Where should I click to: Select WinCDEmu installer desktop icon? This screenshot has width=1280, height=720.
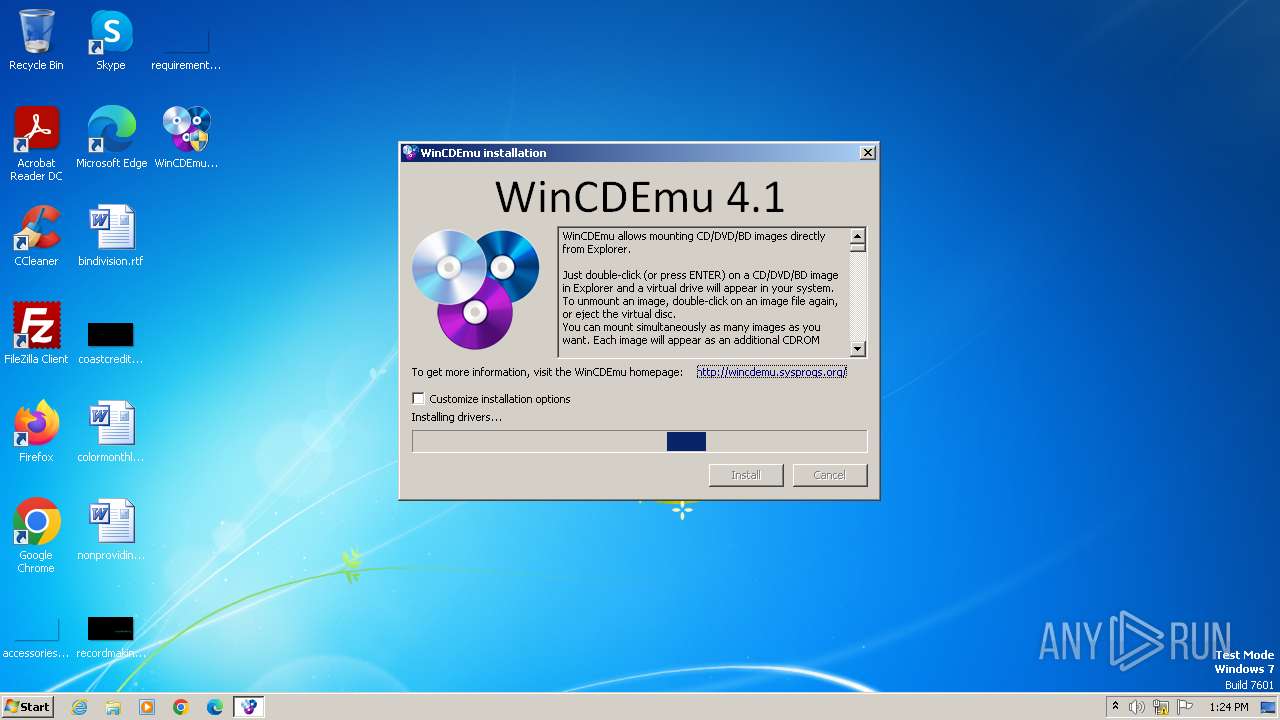click(x=186, y=138)
